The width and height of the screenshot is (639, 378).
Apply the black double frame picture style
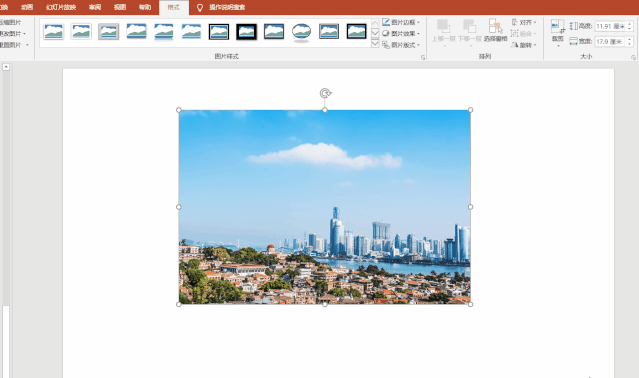coord(219,31)
